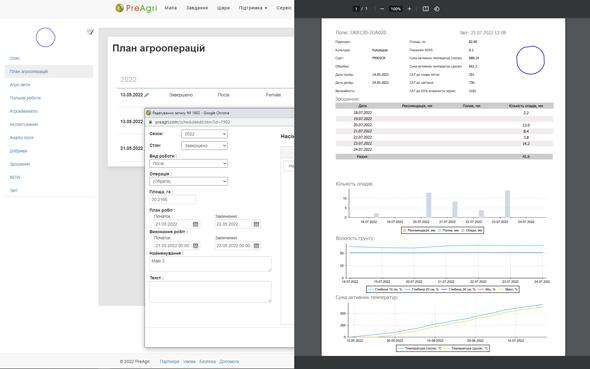Expand the Підтримка menu in top navigation

pyautogui.click(x=253, y=8)
